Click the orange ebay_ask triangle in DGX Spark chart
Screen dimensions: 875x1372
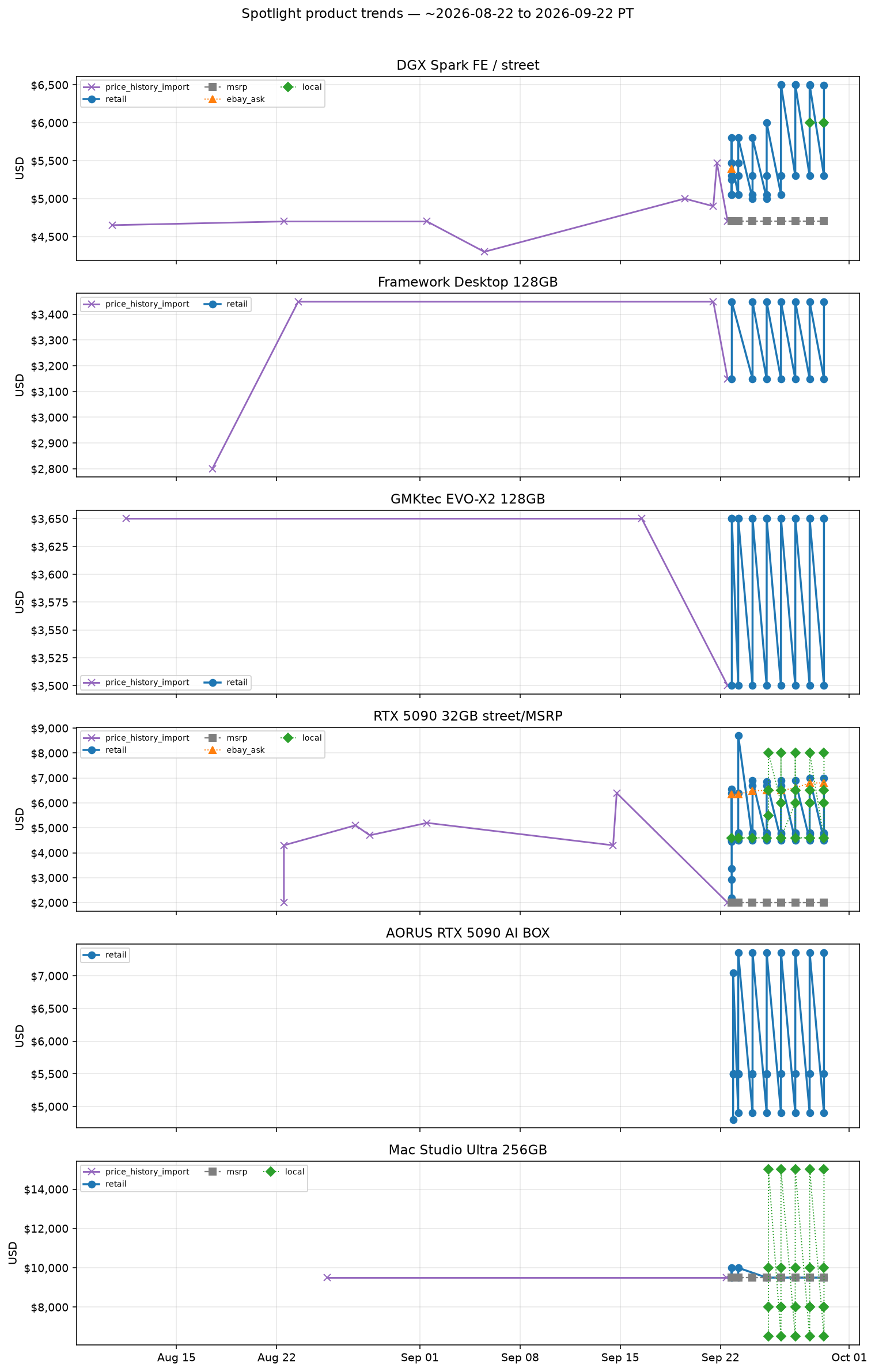732,168
